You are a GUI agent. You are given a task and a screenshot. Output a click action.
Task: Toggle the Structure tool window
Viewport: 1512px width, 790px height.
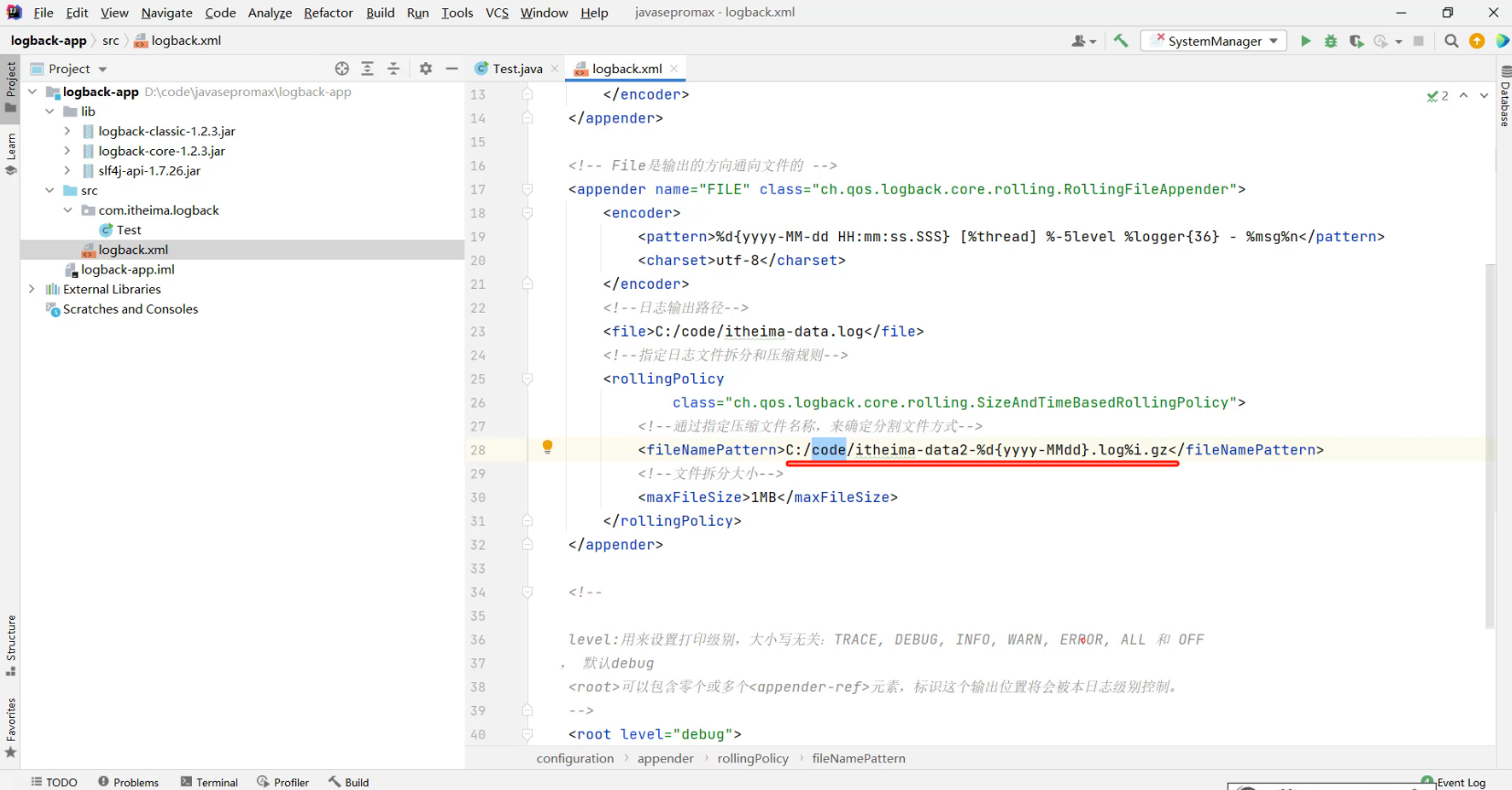pyautogui.click(x=11, y=645)
